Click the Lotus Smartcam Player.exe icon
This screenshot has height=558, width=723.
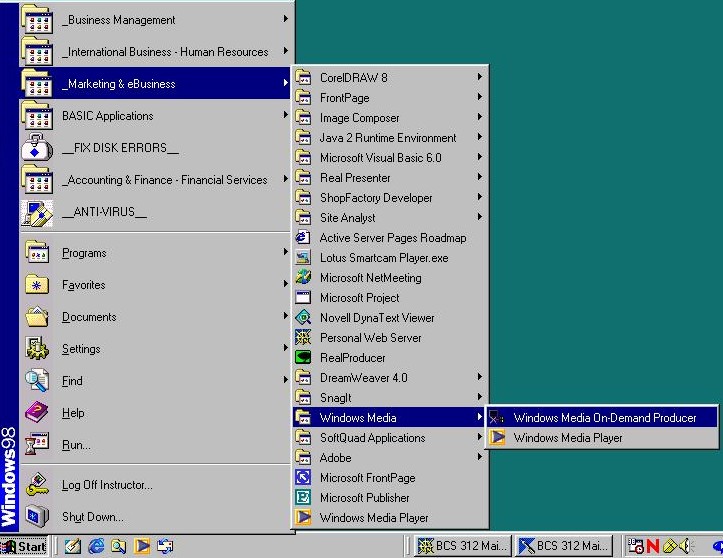(x=303, y=257)
